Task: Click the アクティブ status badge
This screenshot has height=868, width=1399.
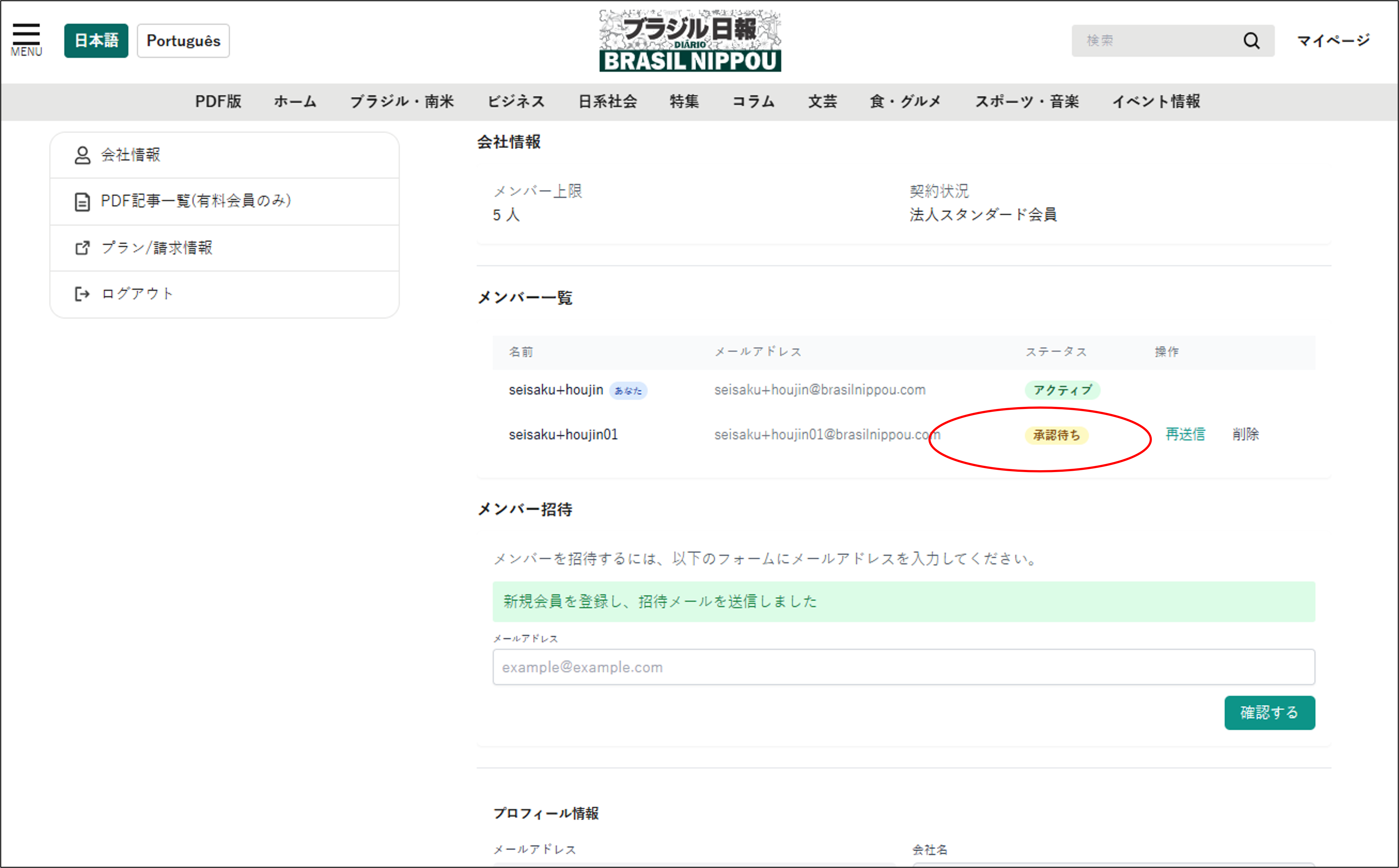Action: tap(1062, 390)
